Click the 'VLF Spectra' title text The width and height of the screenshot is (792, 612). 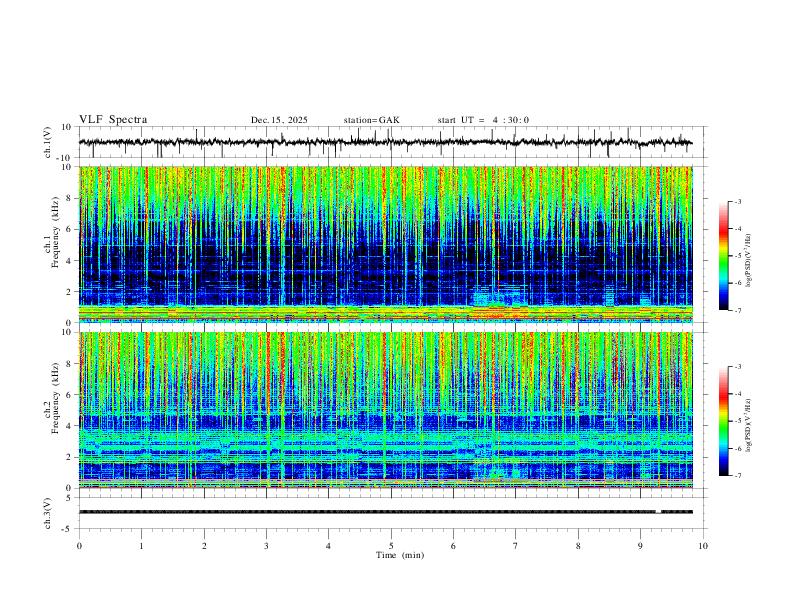click(x=113, y=119)
